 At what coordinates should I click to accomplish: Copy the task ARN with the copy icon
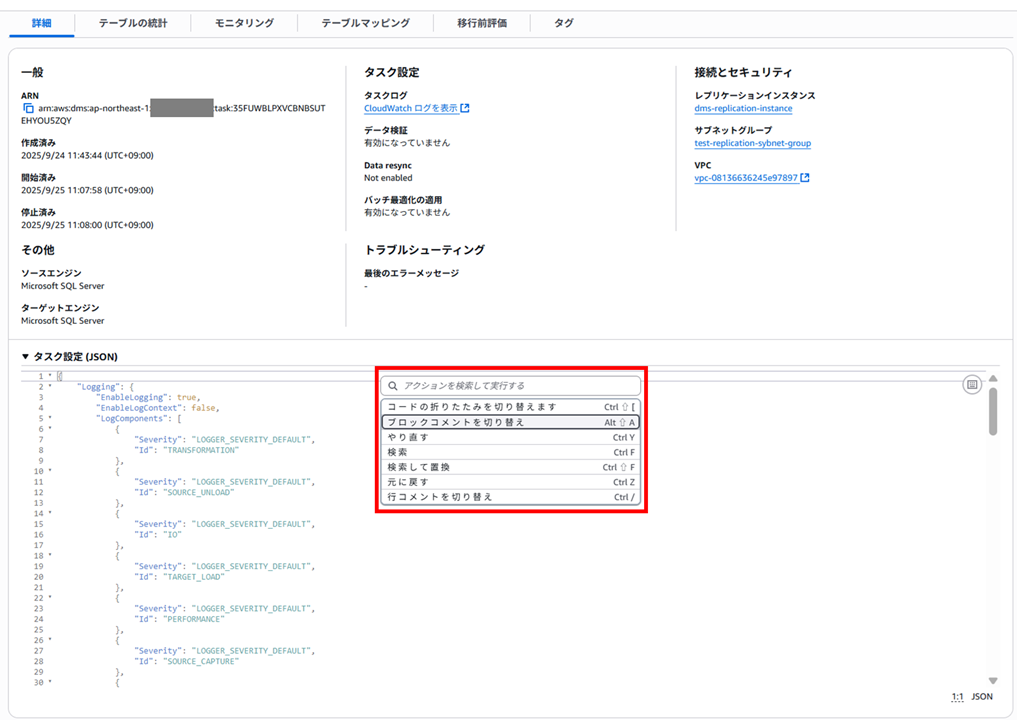(x=28, y=108)
